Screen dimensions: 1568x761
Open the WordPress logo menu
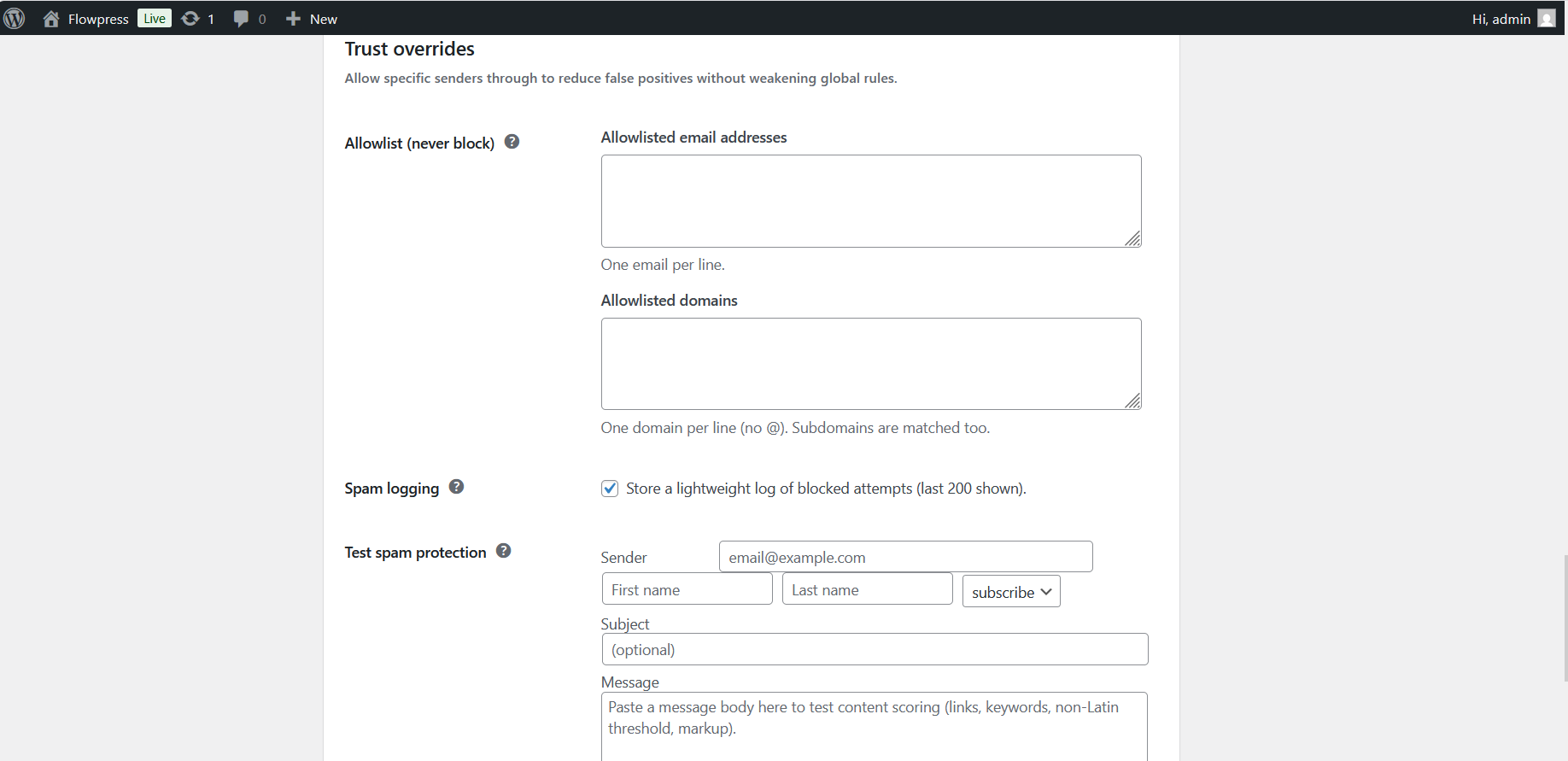tap(15, 19)
